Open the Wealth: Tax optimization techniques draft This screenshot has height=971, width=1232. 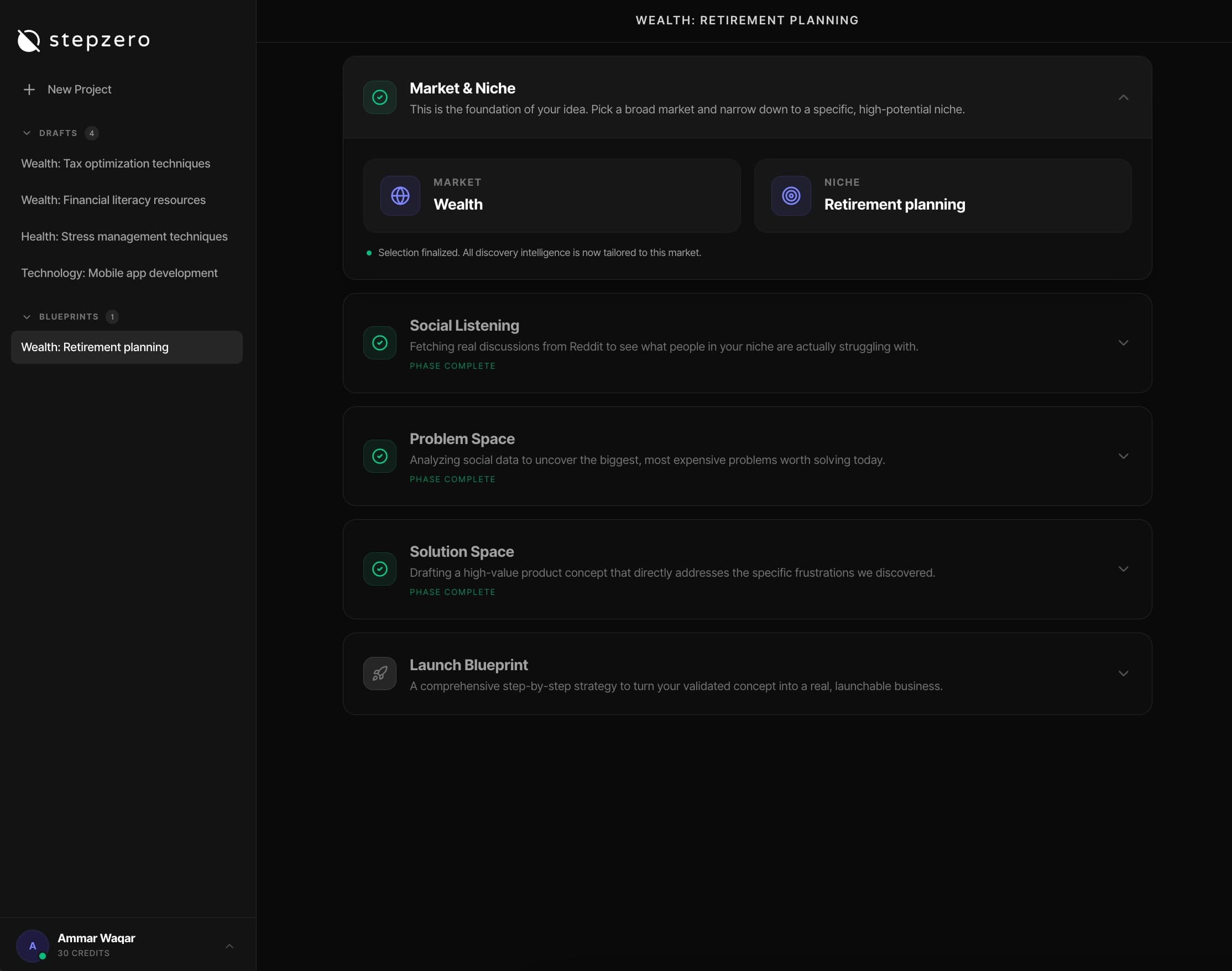pyautogui.click(x=116, y=164)
